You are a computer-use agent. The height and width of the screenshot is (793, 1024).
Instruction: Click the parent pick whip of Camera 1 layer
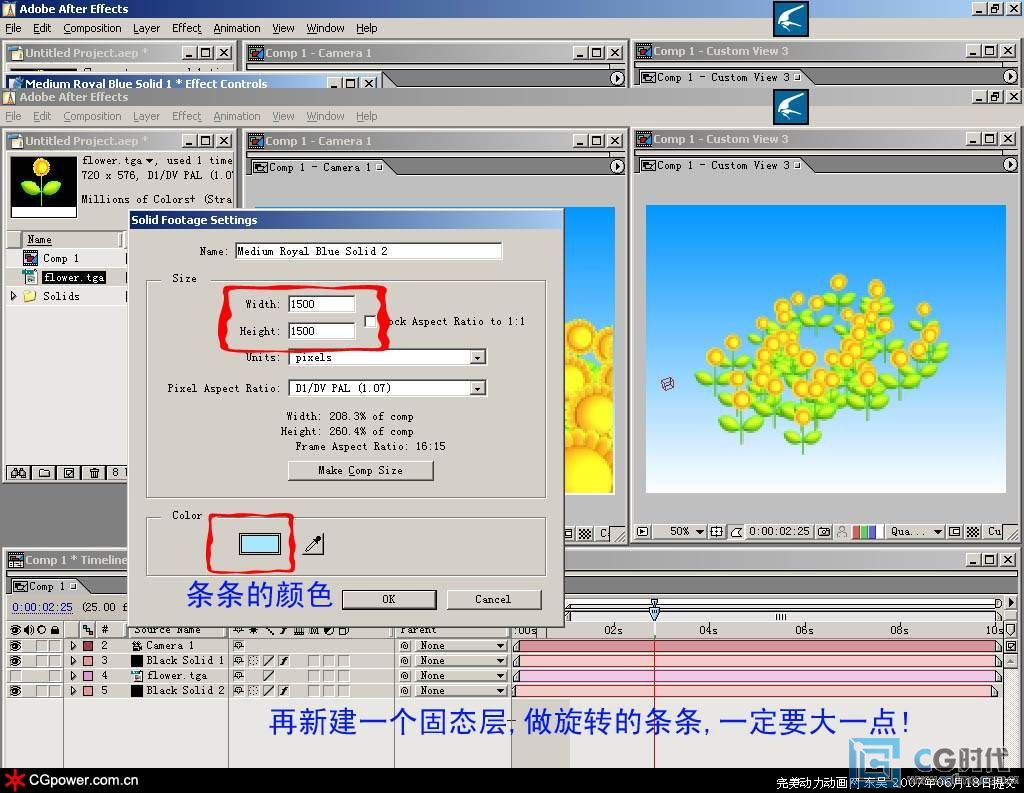405,645
